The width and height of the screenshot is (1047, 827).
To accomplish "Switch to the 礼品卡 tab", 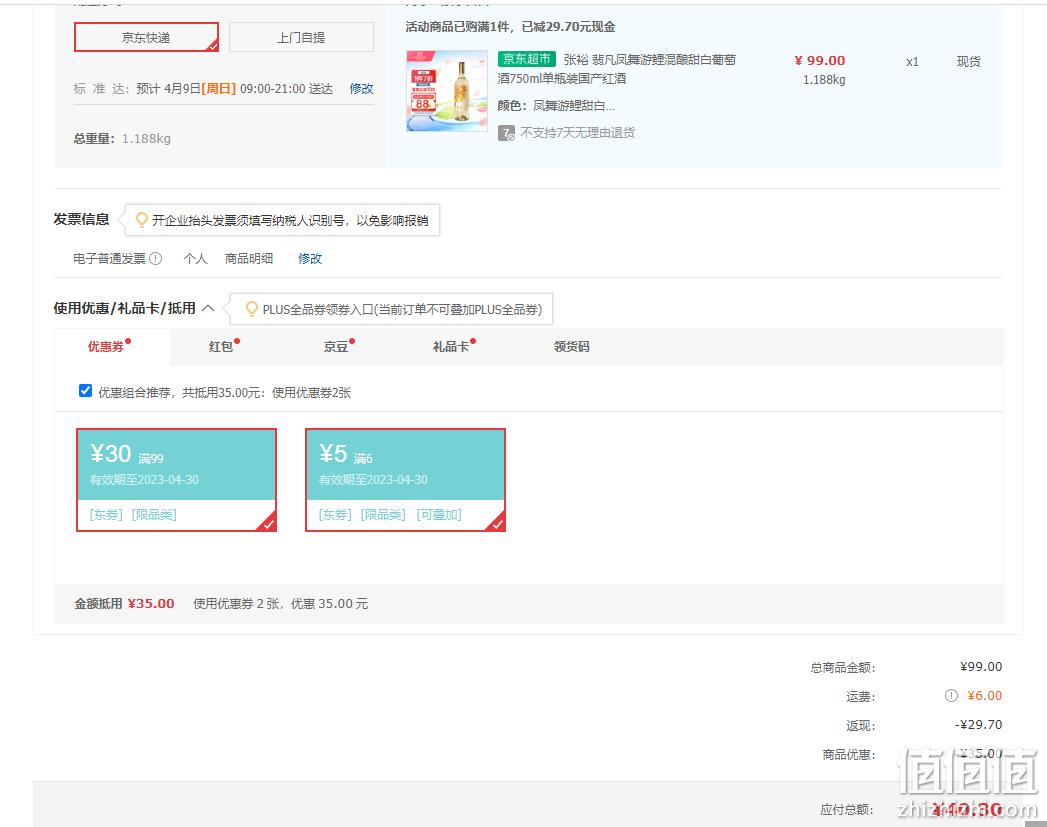I will coord(453,346).
